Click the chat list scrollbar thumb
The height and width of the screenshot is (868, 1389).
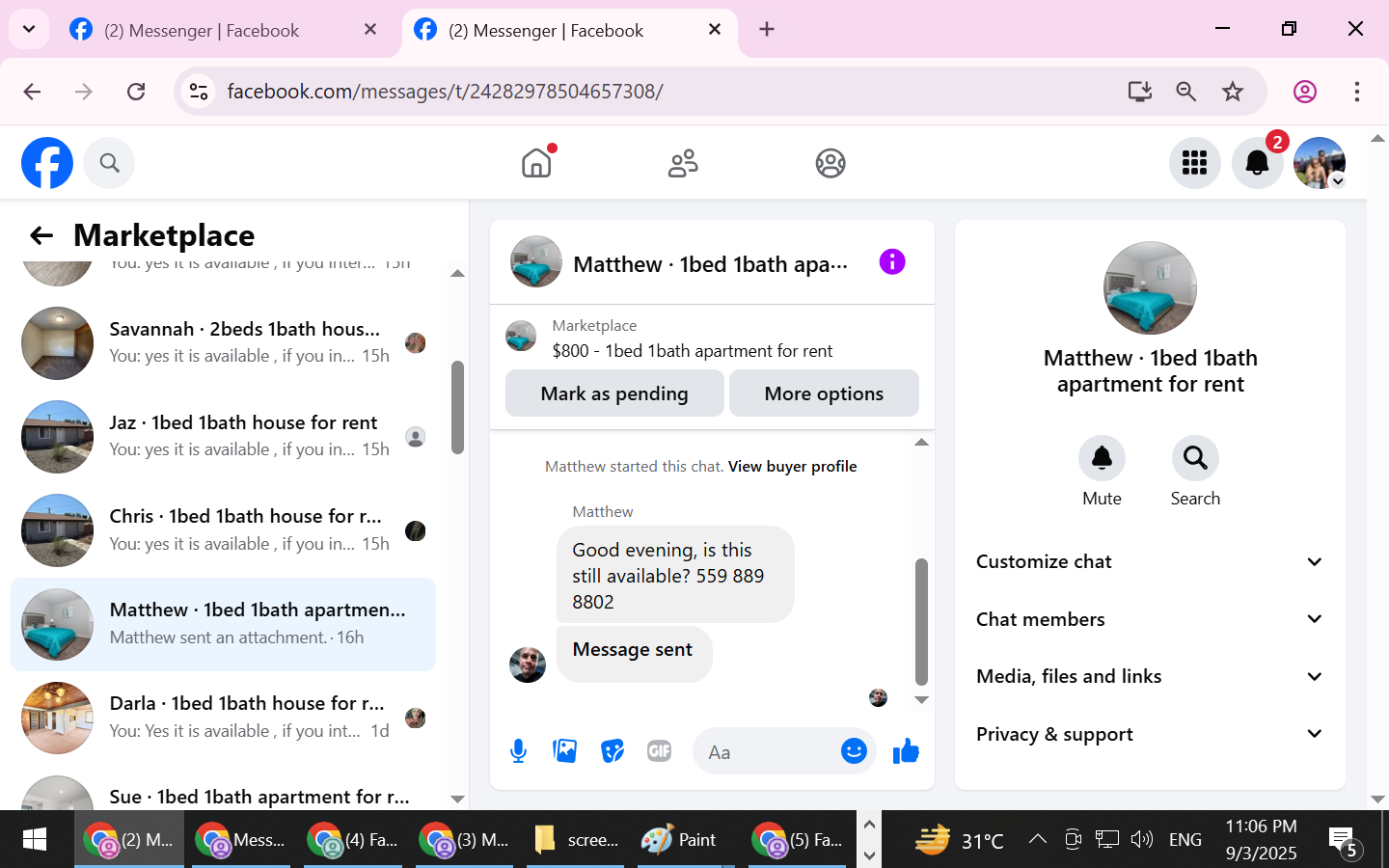457,407
